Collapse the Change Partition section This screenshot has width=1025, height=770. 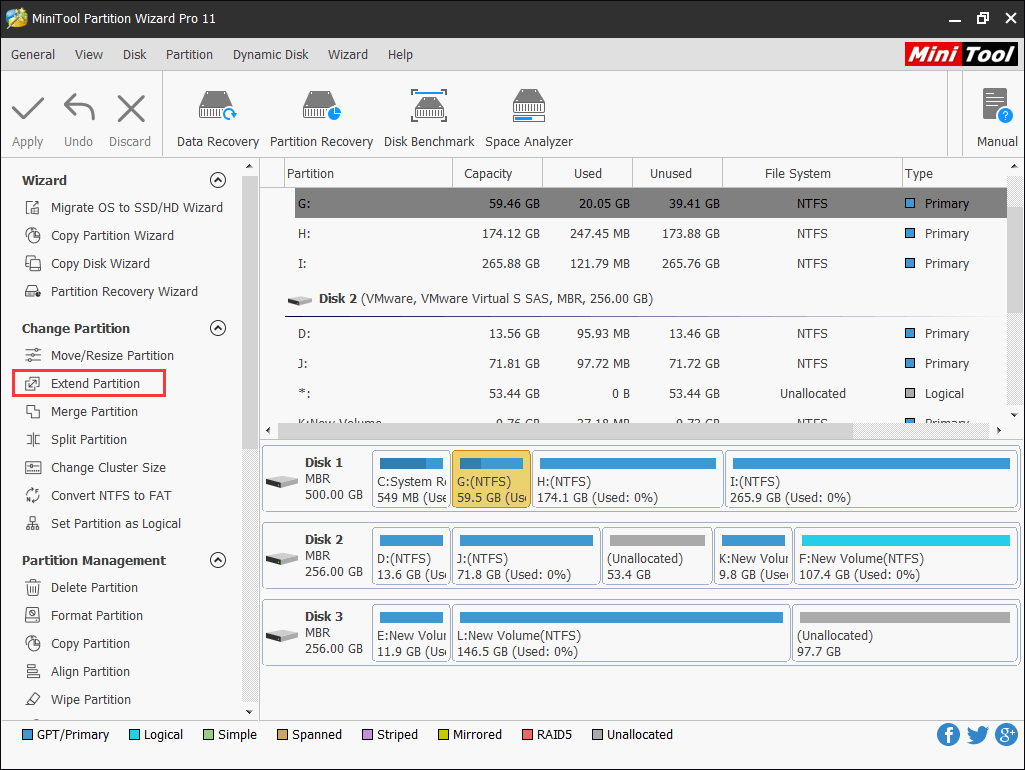pyautogui.click(x=218, y=328)
